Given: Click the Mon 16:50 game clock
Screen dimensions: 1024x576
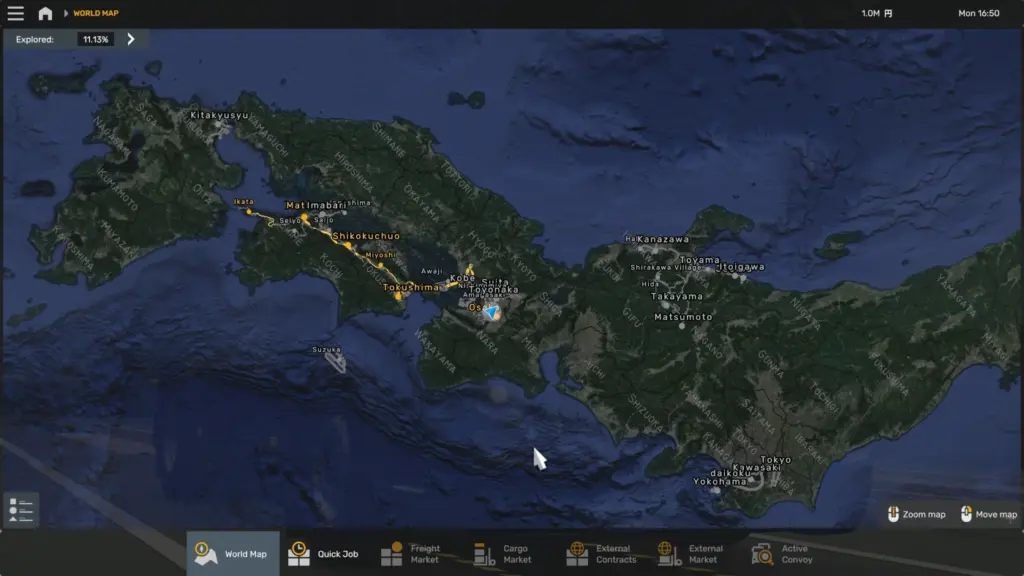Looking at the screenshot, I should pos(978,13).
